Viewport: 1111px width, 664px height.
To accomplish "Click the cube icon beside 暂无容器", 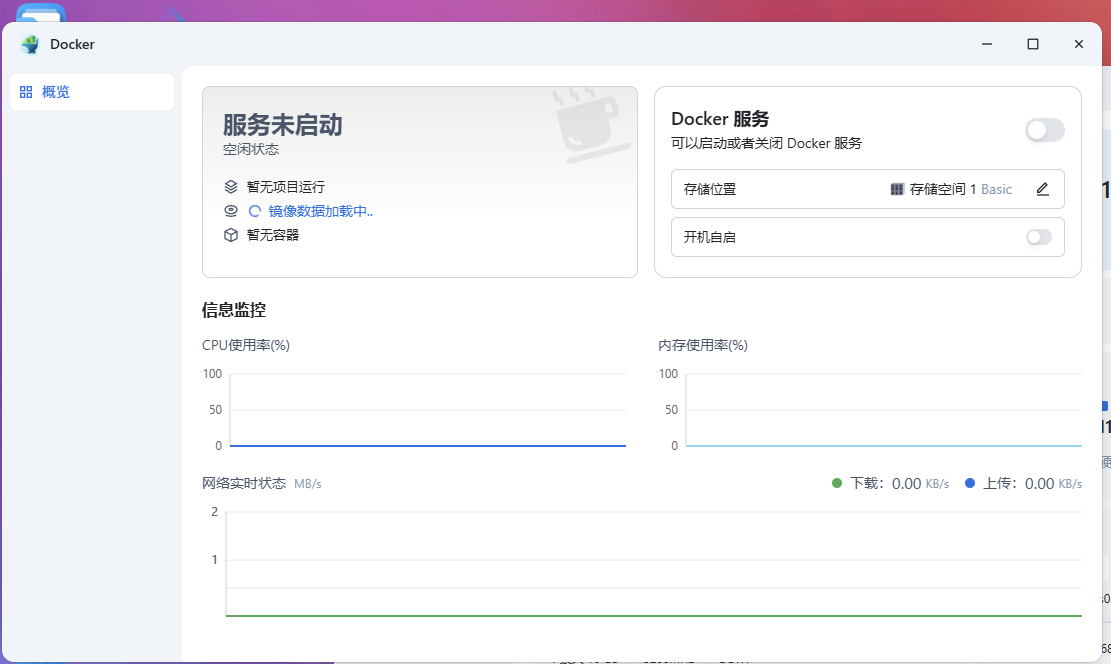I will 231,235.
